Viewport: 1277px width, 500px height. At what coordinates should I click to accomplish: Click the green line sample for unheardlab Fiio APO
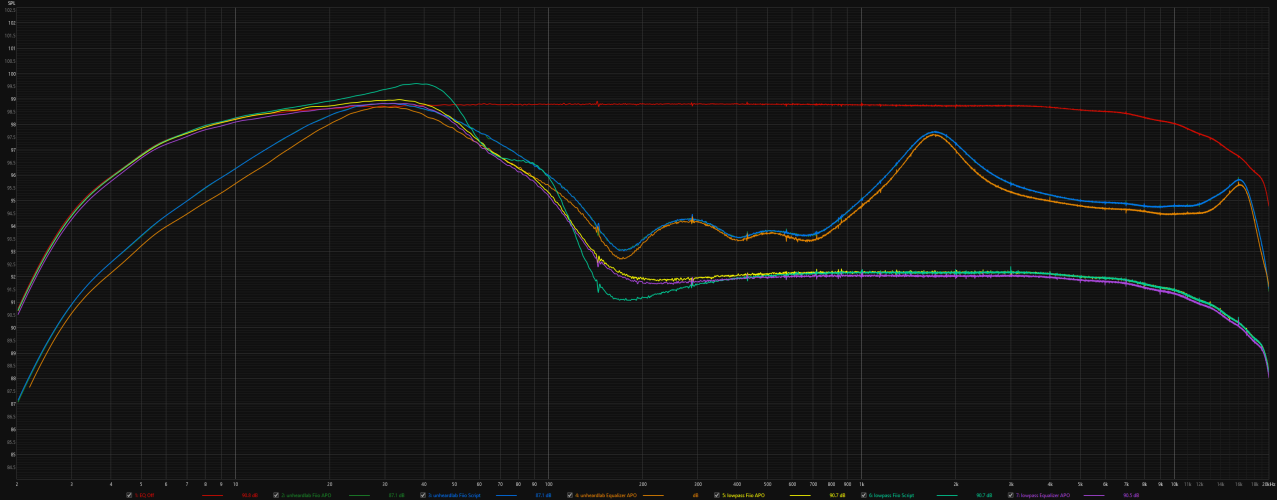pyautogui.click(x=359, y=495)
